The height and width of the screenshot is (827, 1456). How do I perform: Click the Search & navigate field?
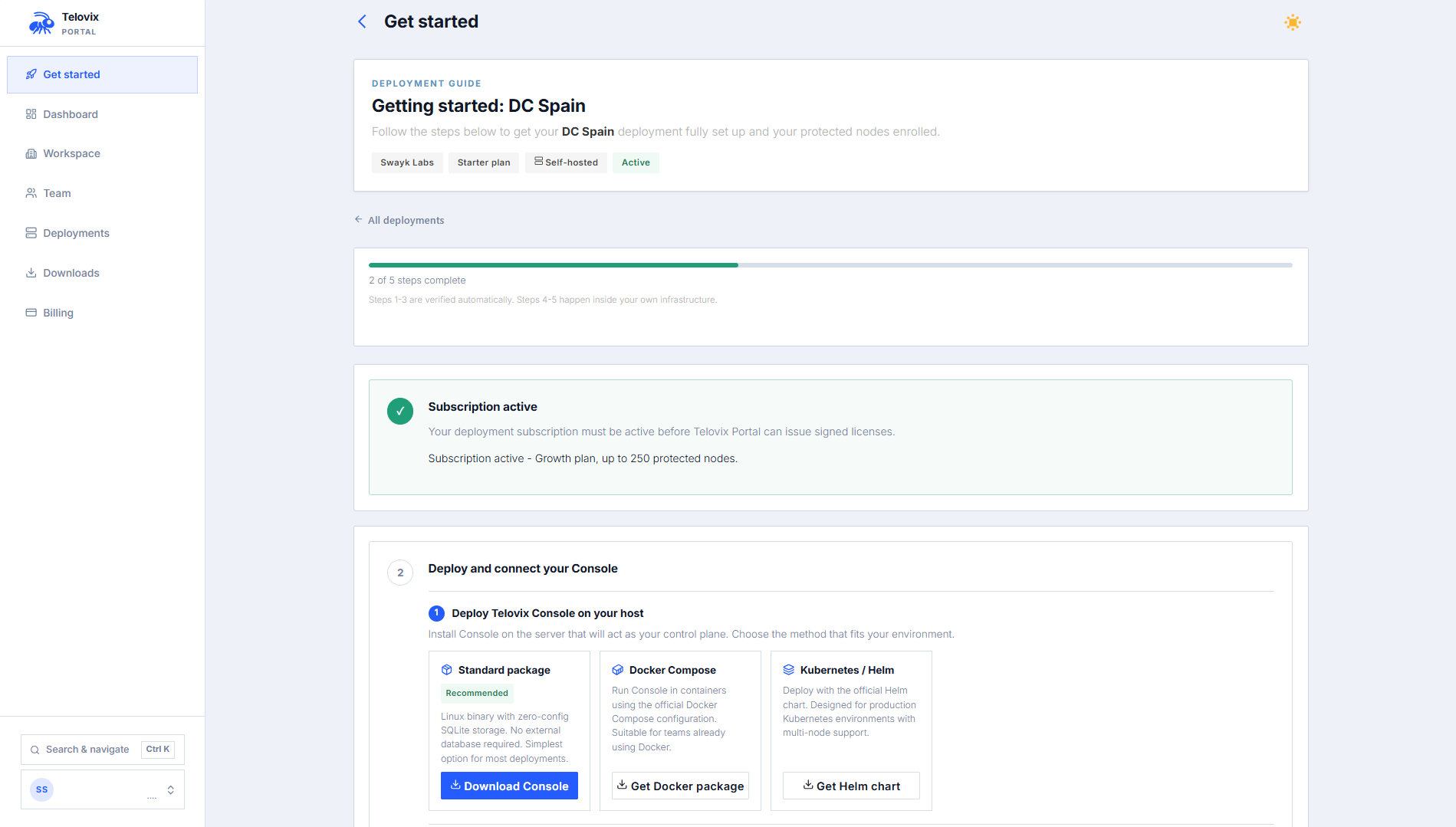pos(103,750)
